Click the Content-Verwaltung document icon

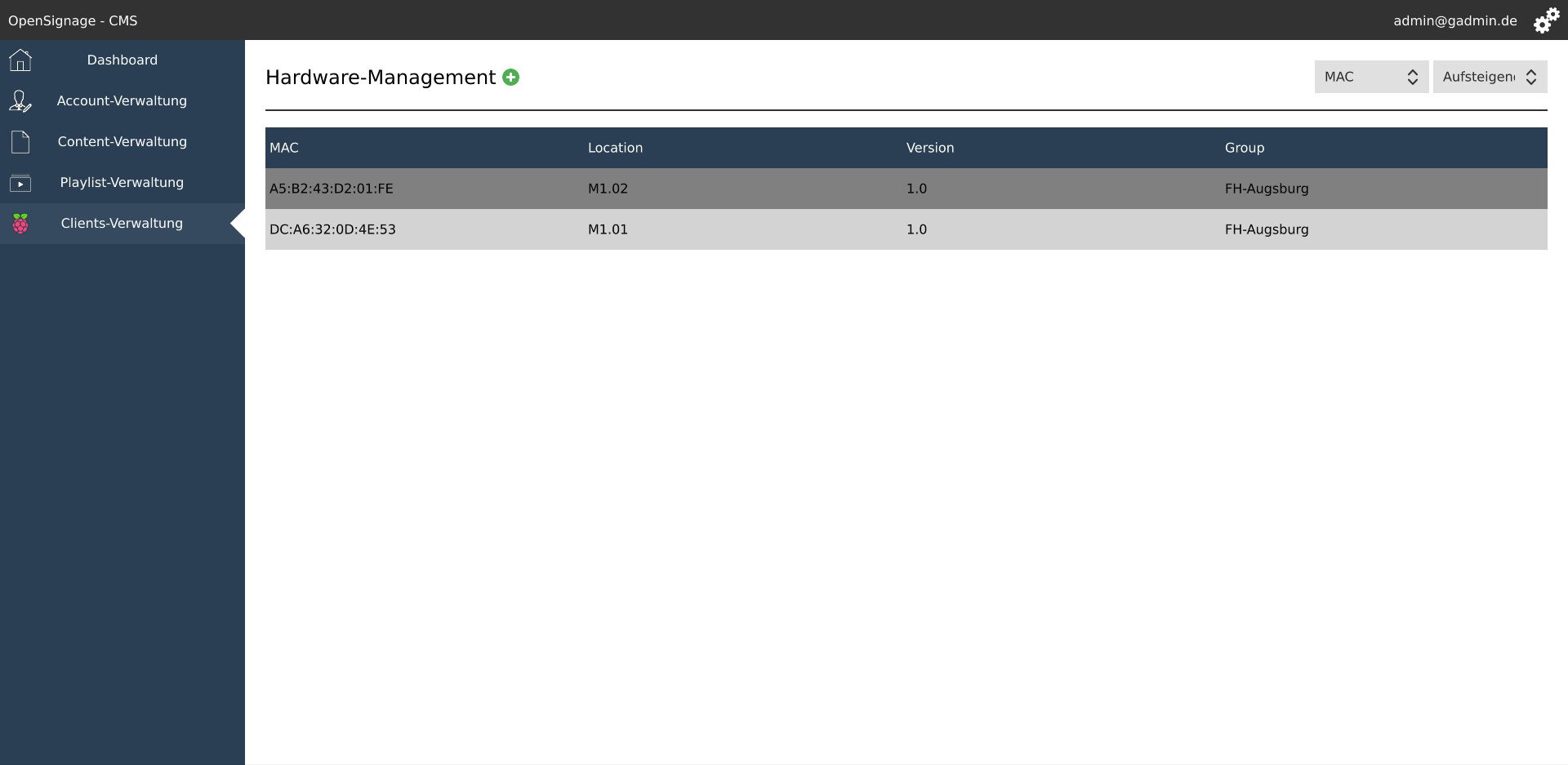(20, 142)
